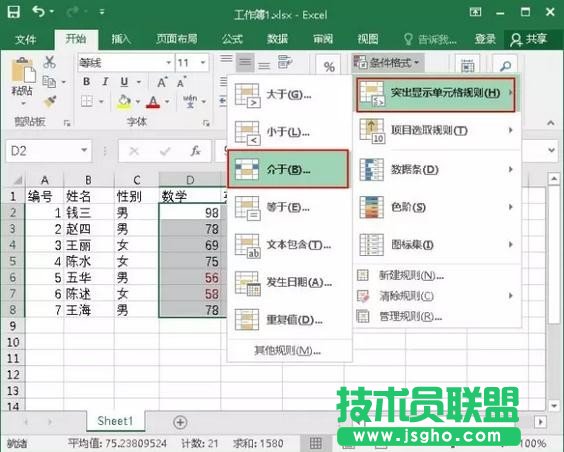Toggle middle align button
This screenshot has height=452, width=564.
pos(245,62)
